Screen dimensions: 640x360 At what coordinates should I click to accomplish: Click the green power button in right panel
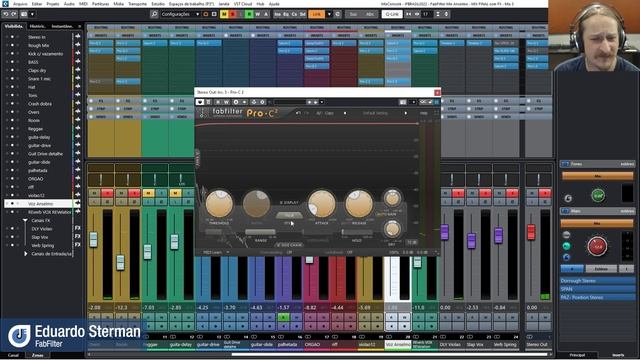click(x=598, y=196)
